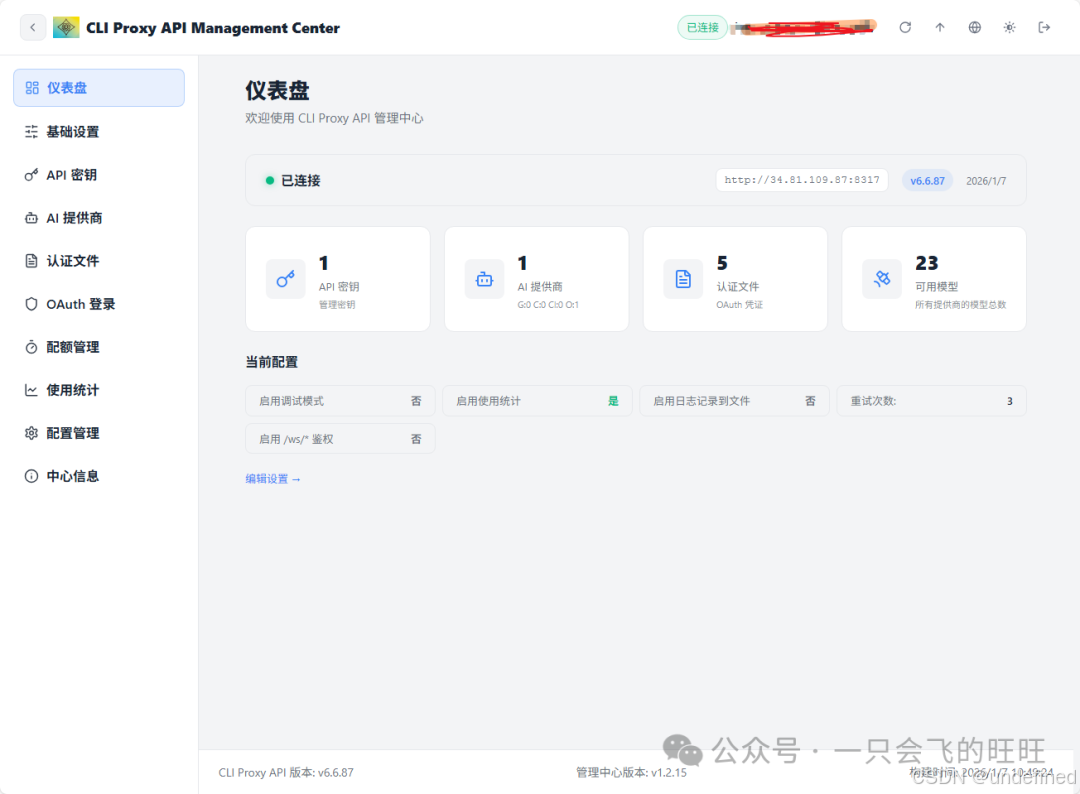Image resolution: width=1080 pixels, height=794 pixels.
Task: Open language switcher globe icon
Action: pyautogui.click(x=975, y=28)
